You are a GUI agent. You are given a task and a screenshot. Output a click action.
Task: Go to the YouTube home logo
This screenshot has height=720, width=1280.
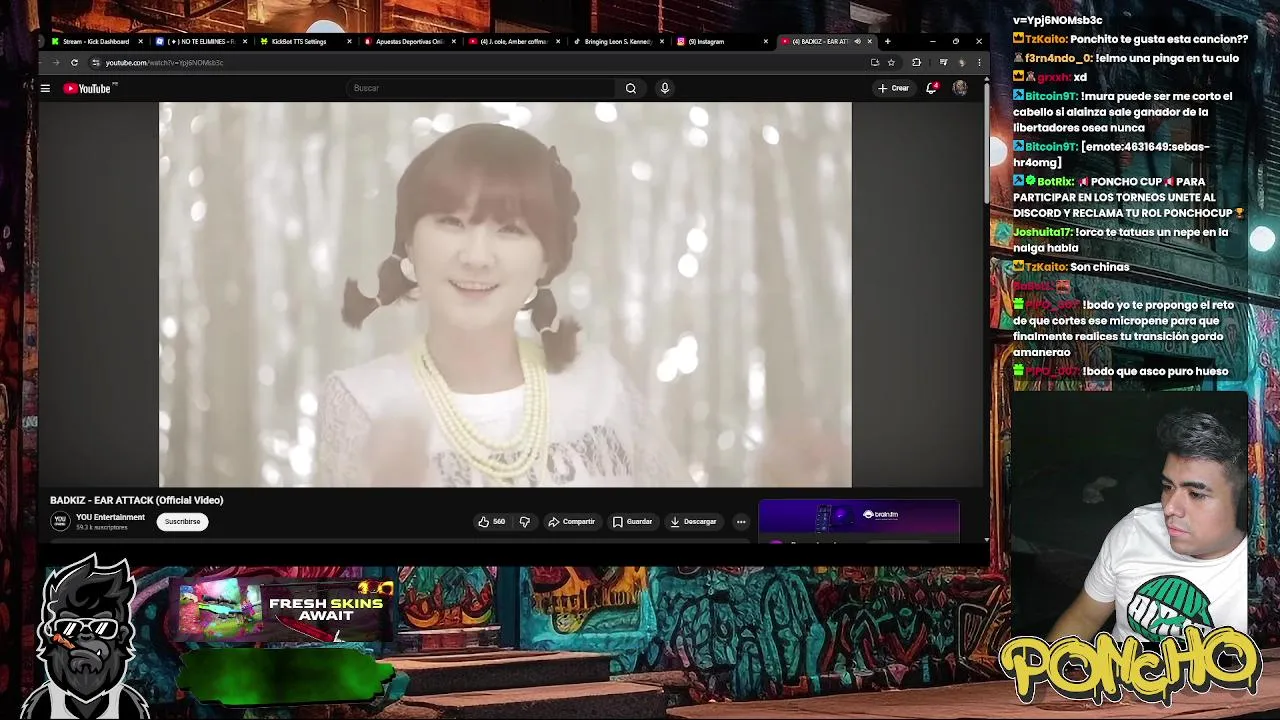point(88,88)
